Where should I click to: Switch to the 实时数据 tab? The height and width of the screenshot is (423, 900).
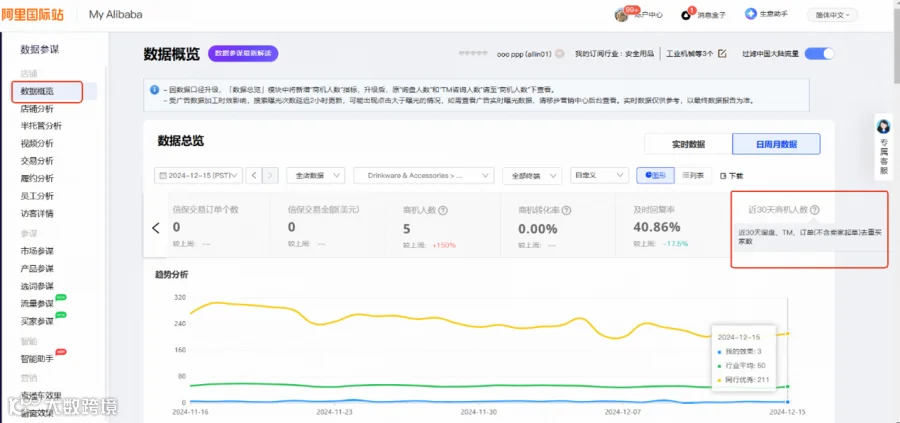click(x=688, y=144)
